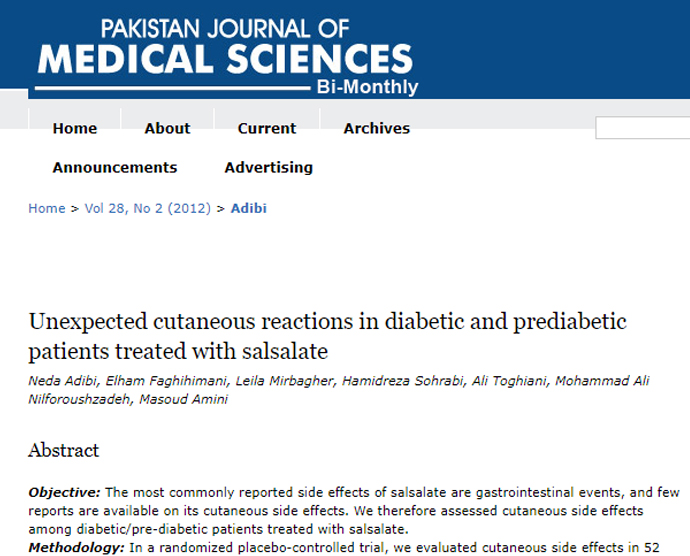Click the bold Objective label
The image size is (690, 556).
click(x=64, y=492)
